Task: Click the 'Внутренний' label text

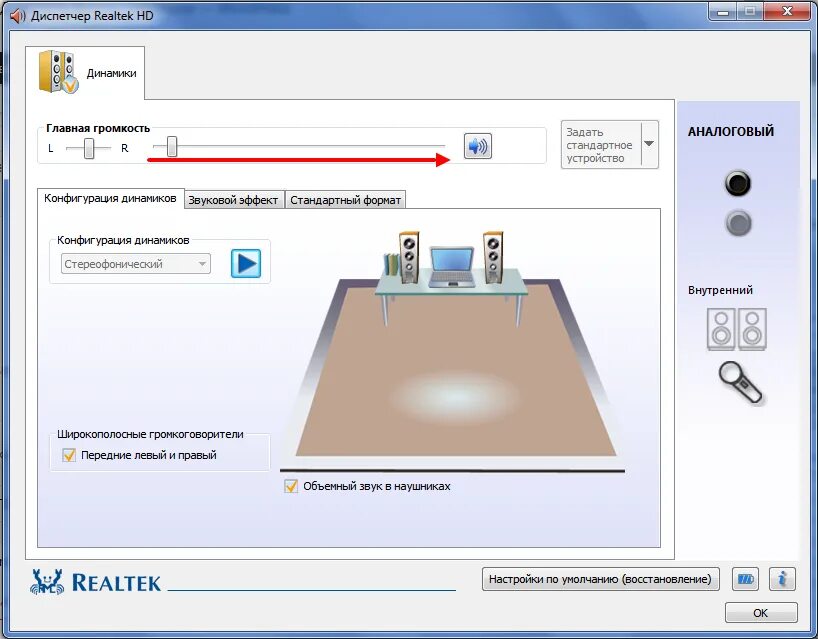Action: 720,290
